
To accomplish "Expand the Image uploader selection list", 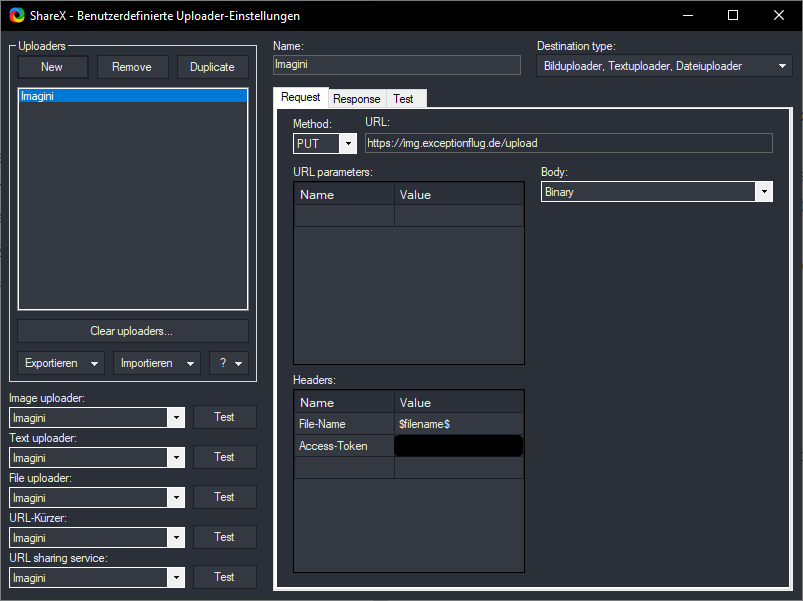I will click(x=176, y=417).
